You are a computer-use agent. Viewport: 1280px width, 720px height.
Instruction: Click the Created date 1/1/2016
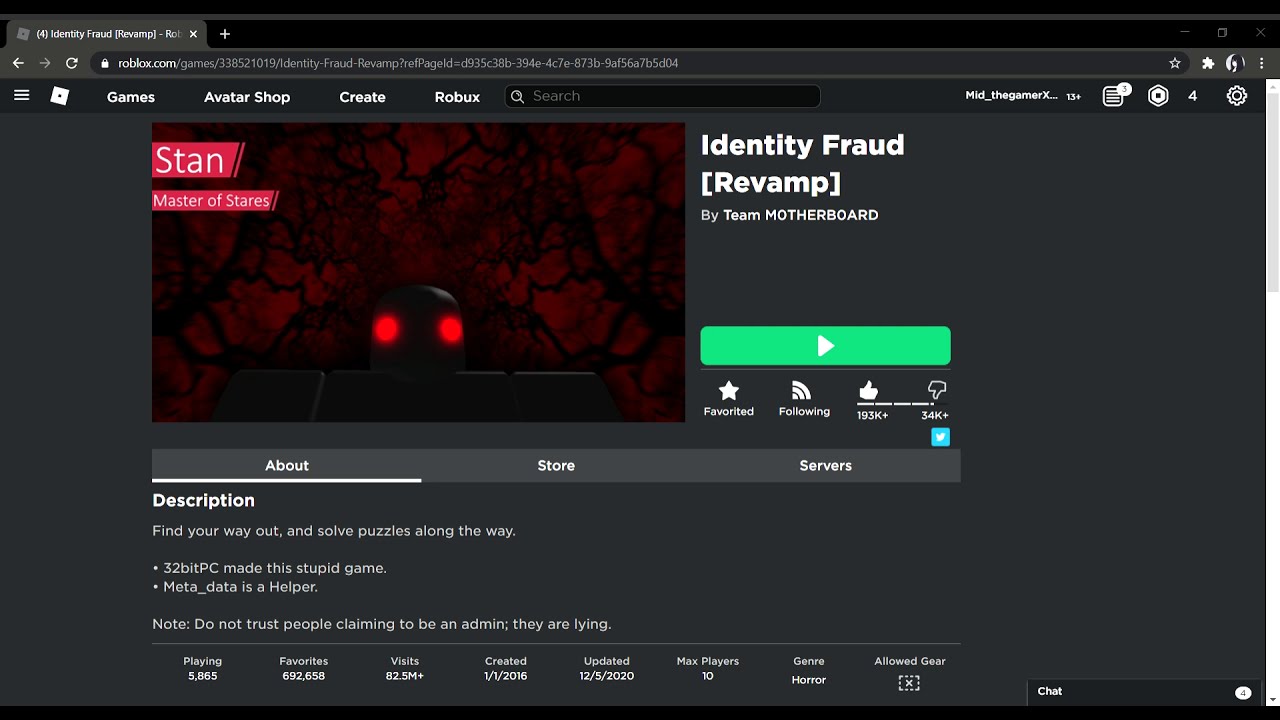click(x=505, y=676)
